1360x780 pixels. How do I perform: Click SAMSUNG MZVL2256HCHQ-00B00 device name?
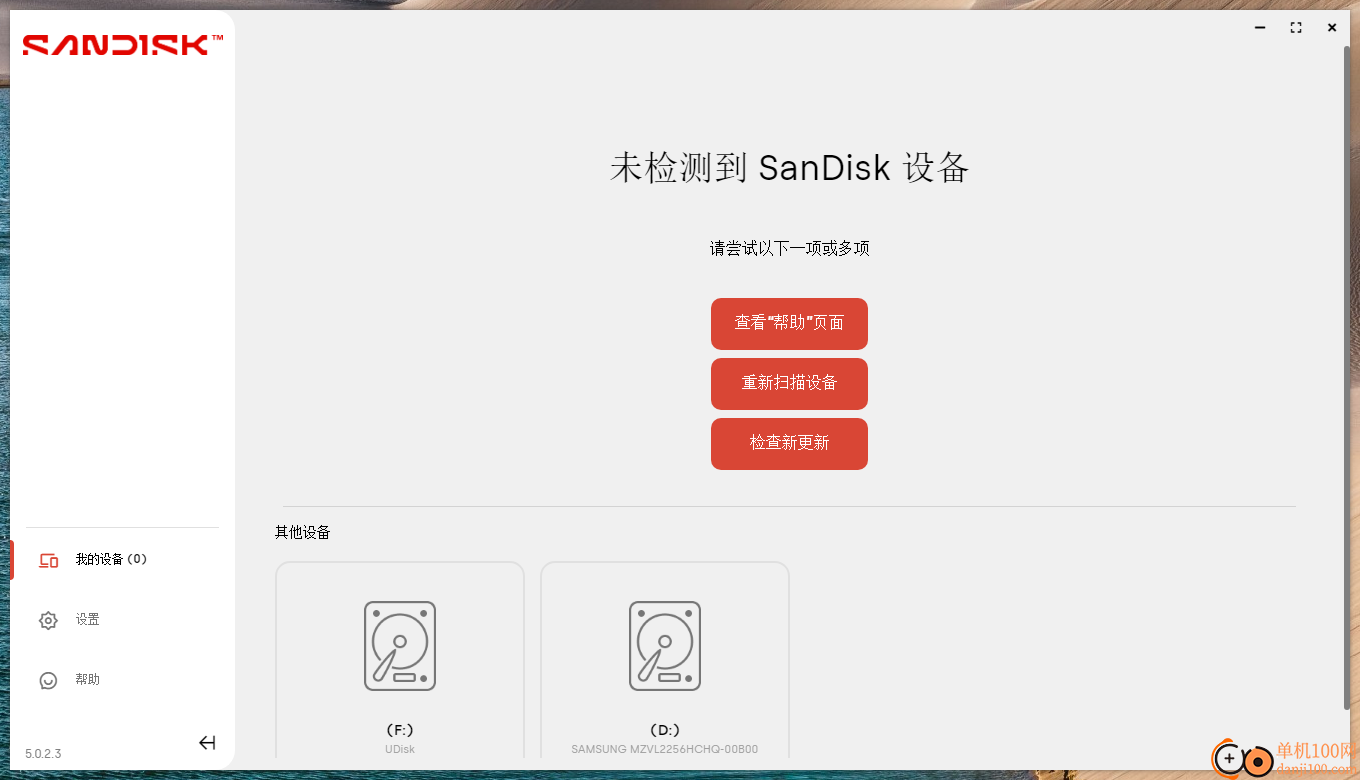665,749
